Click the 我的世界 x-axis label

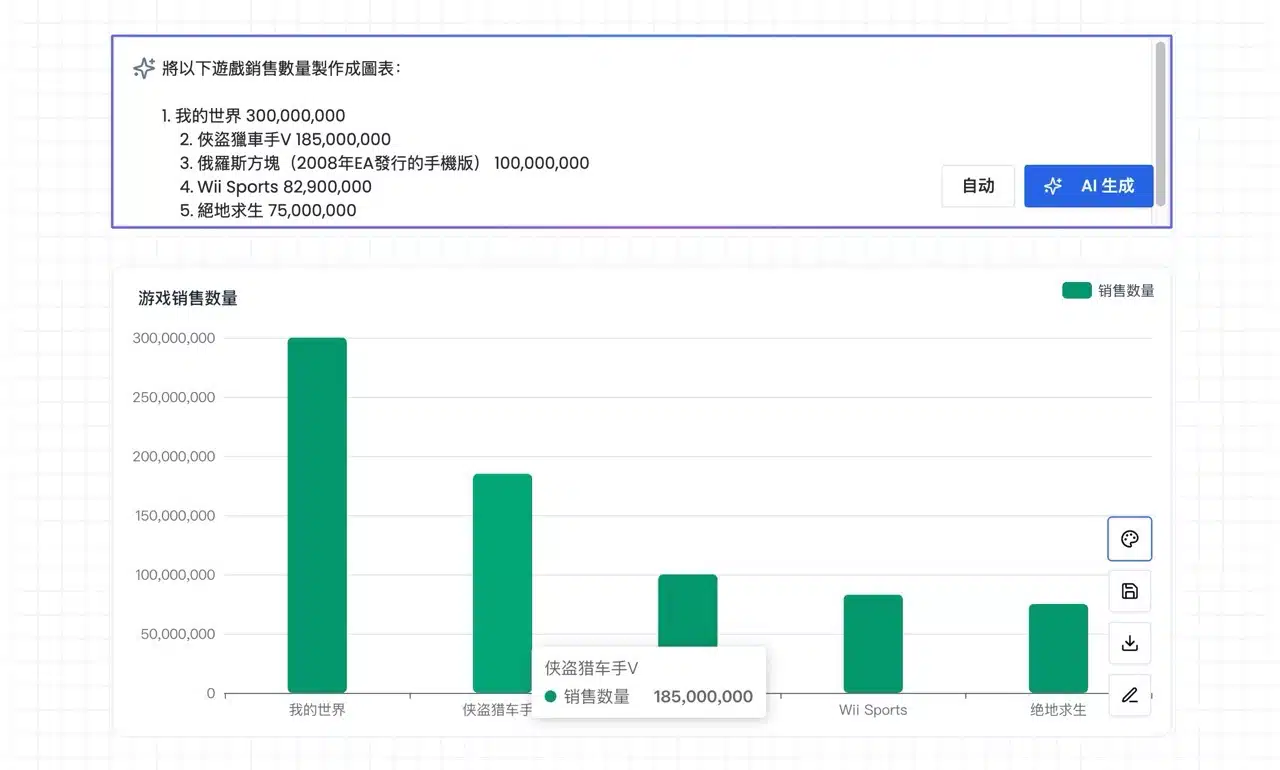tap(317, 710)
